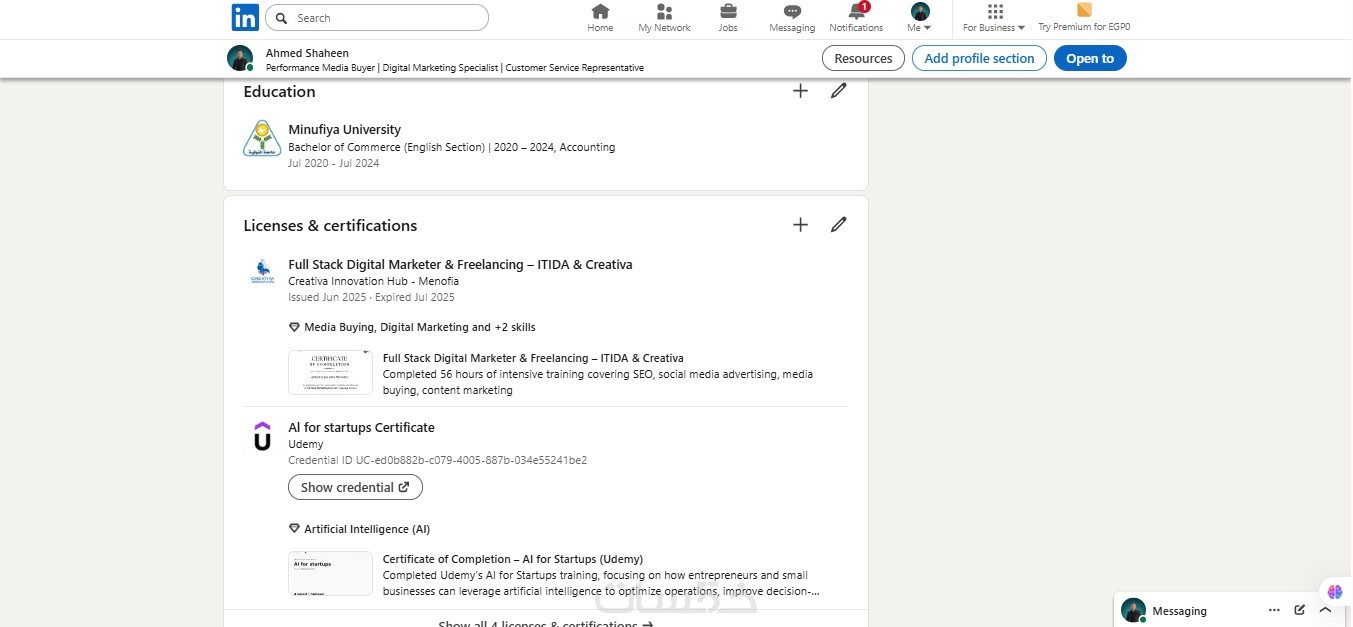1353x627 pixels.
Task: Expand the Me account dropdown
Action: coord(920,18)
